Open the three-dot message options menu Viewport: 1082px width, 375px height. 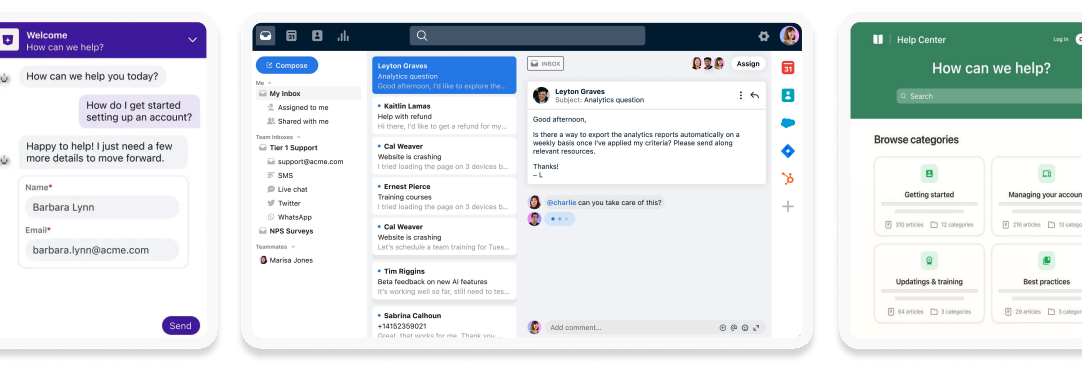click(x=740, y=95)
